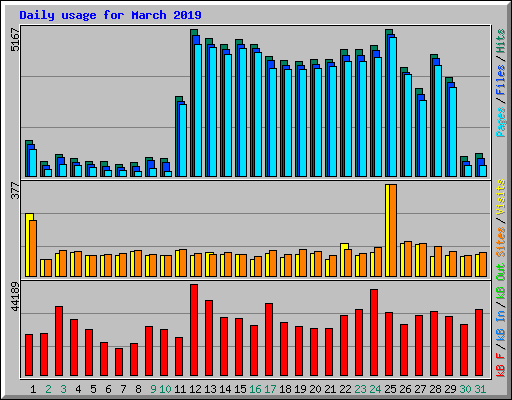Click the tall yellow visits bar for day 25

pyautogui.click(x=387, y=230)
